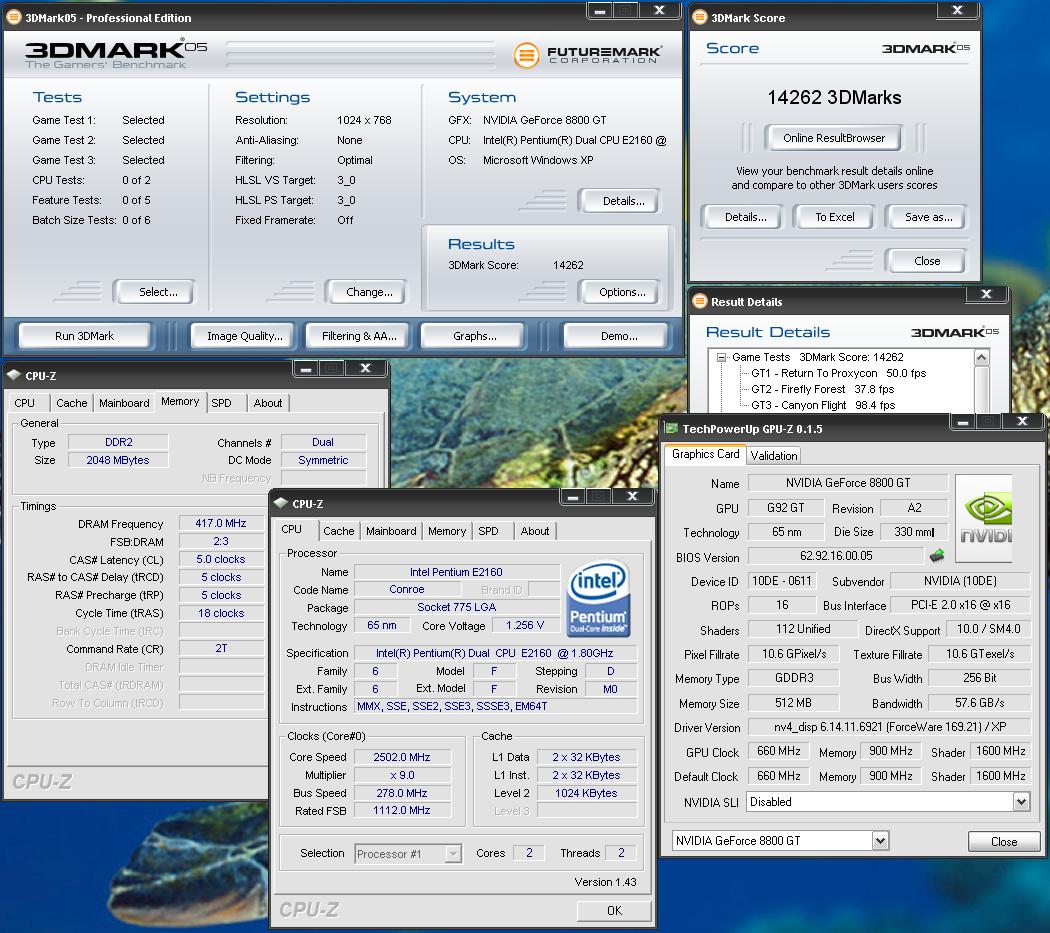Image resolution: width=1050 pixels, height=933 pixels.
Task: Click Select tests button
Action: point(155,292)
